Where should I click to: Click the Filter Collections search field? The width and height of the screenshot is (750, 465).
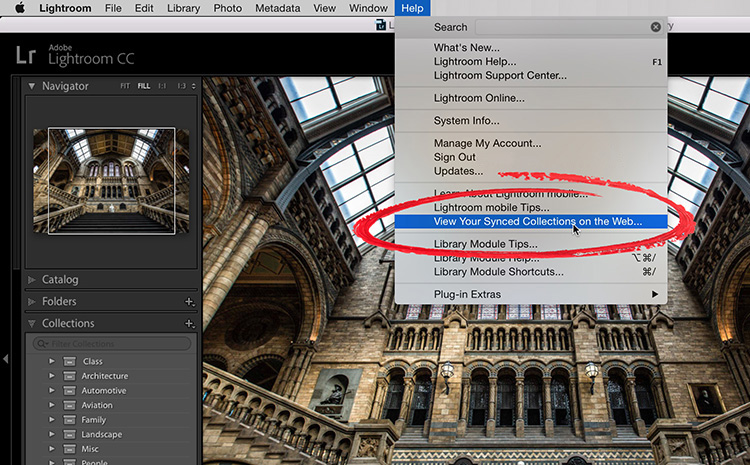coord(112,343)
